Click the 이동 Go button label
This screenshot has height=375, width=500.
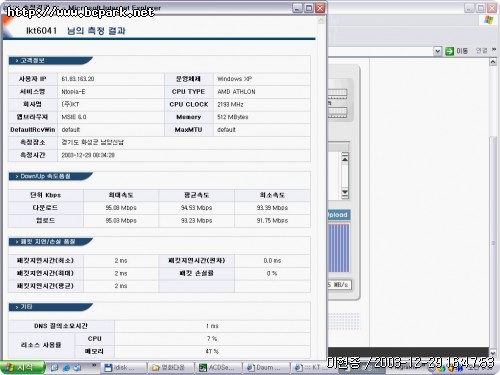tap(462, 51)
